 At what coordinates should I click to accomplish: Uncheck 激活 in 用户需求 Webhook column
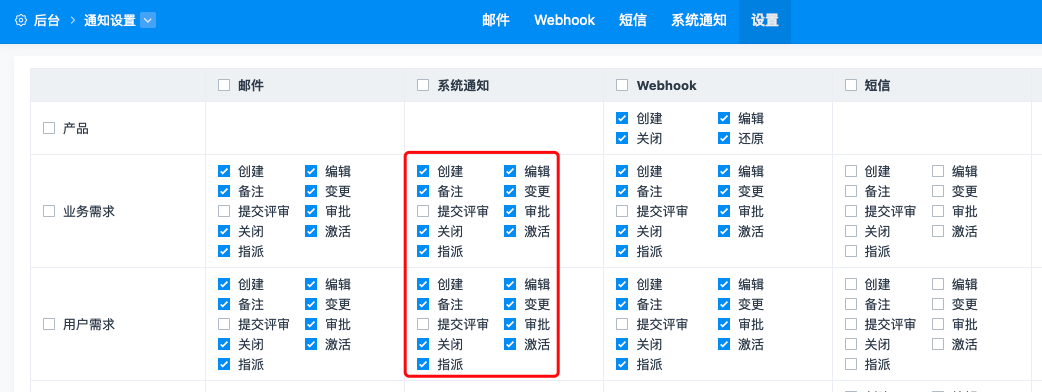pos(724,344)
